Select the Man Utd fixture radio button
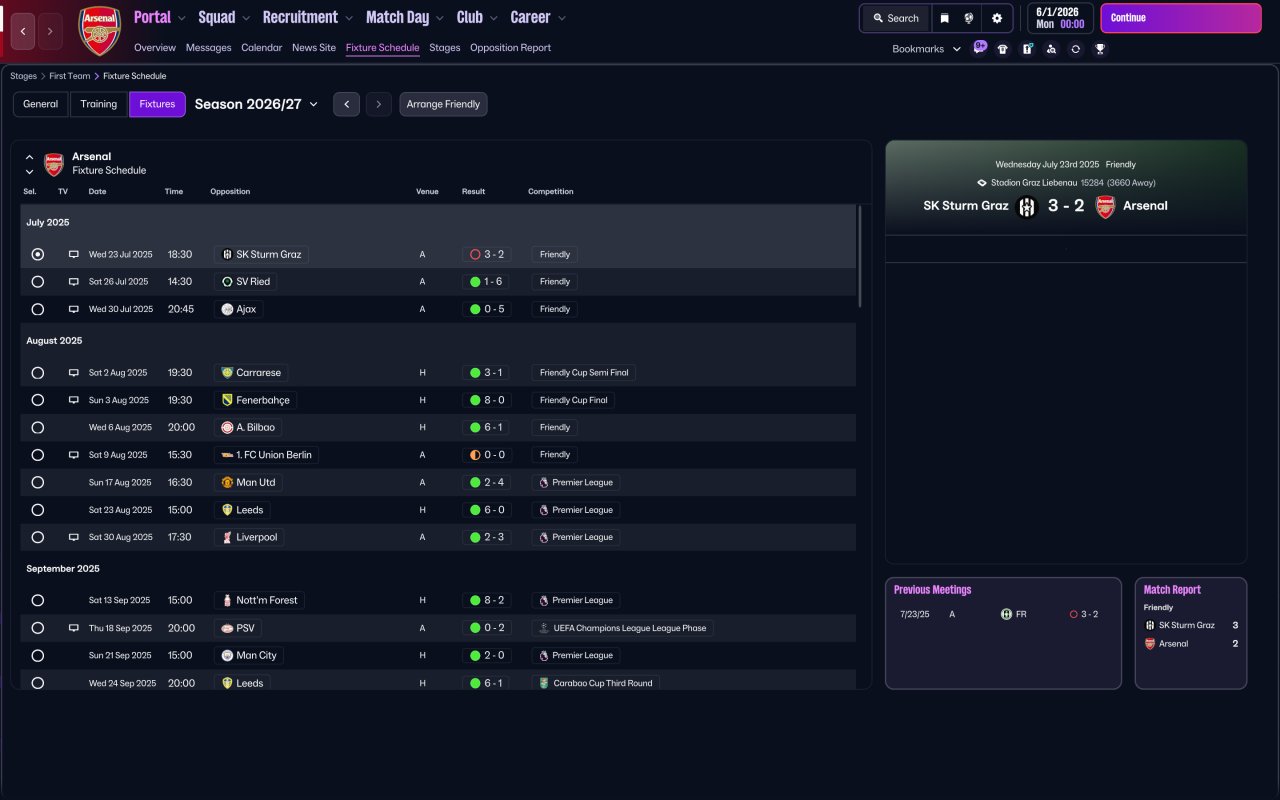Viewport: 1280px width, 800px height. (38, 482)
